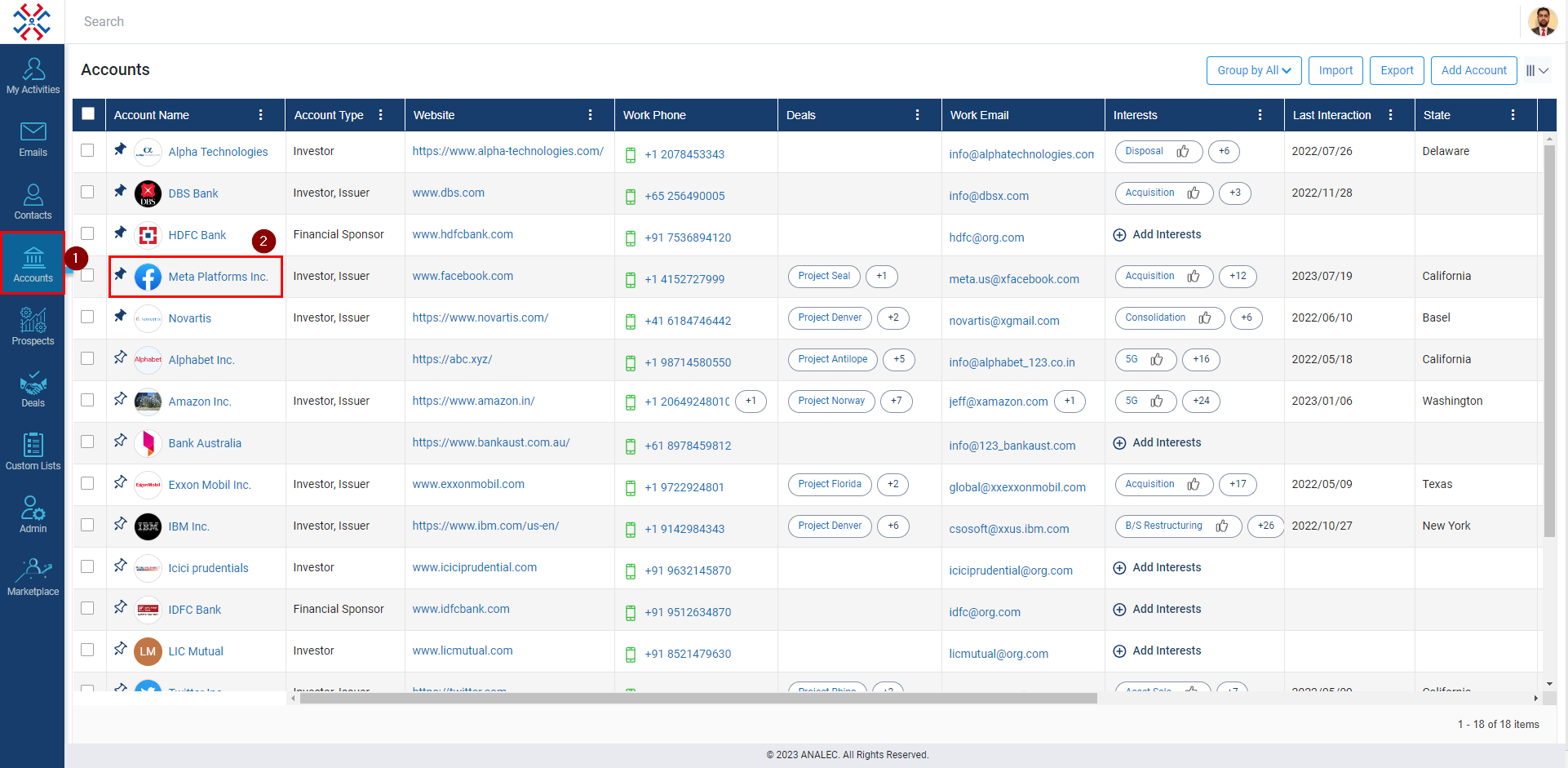This screenshot has height=768, width=1568.
Task: Unpin Novartis account pin
Action: [120, 316]
